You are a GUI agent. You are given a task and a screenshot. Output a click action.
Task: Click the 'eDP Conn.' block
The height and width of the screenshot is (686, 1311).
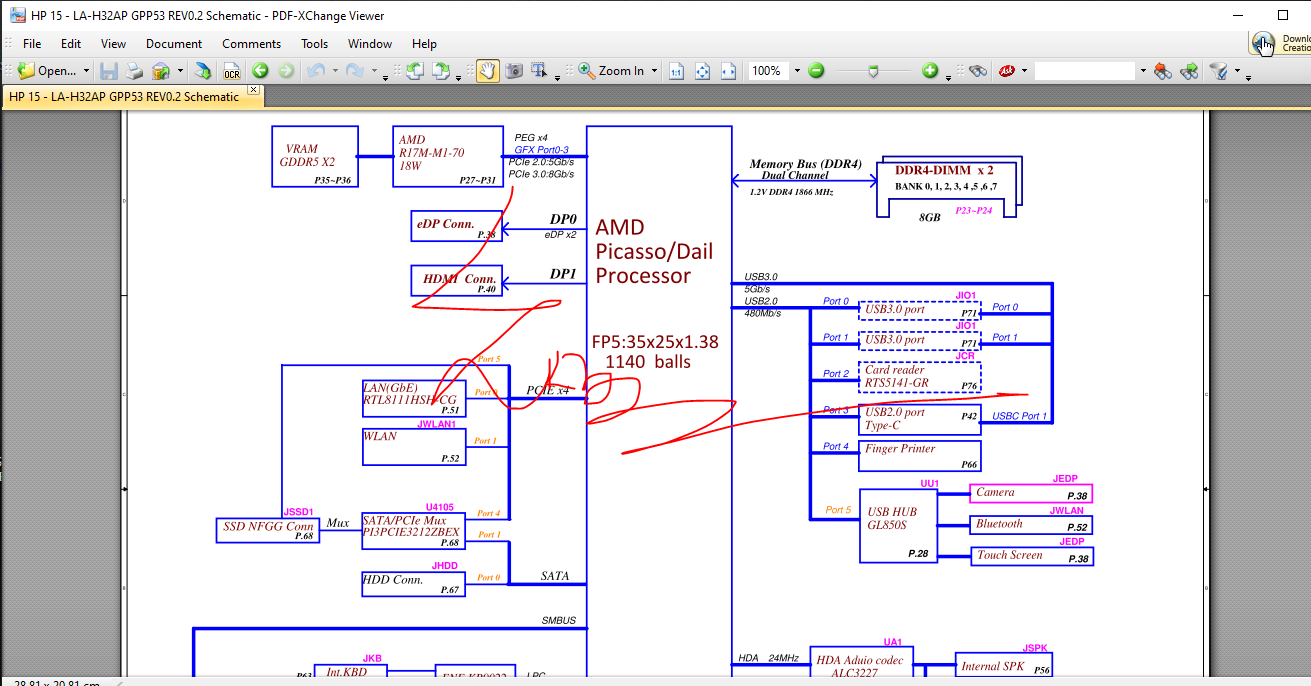(456, 225)
